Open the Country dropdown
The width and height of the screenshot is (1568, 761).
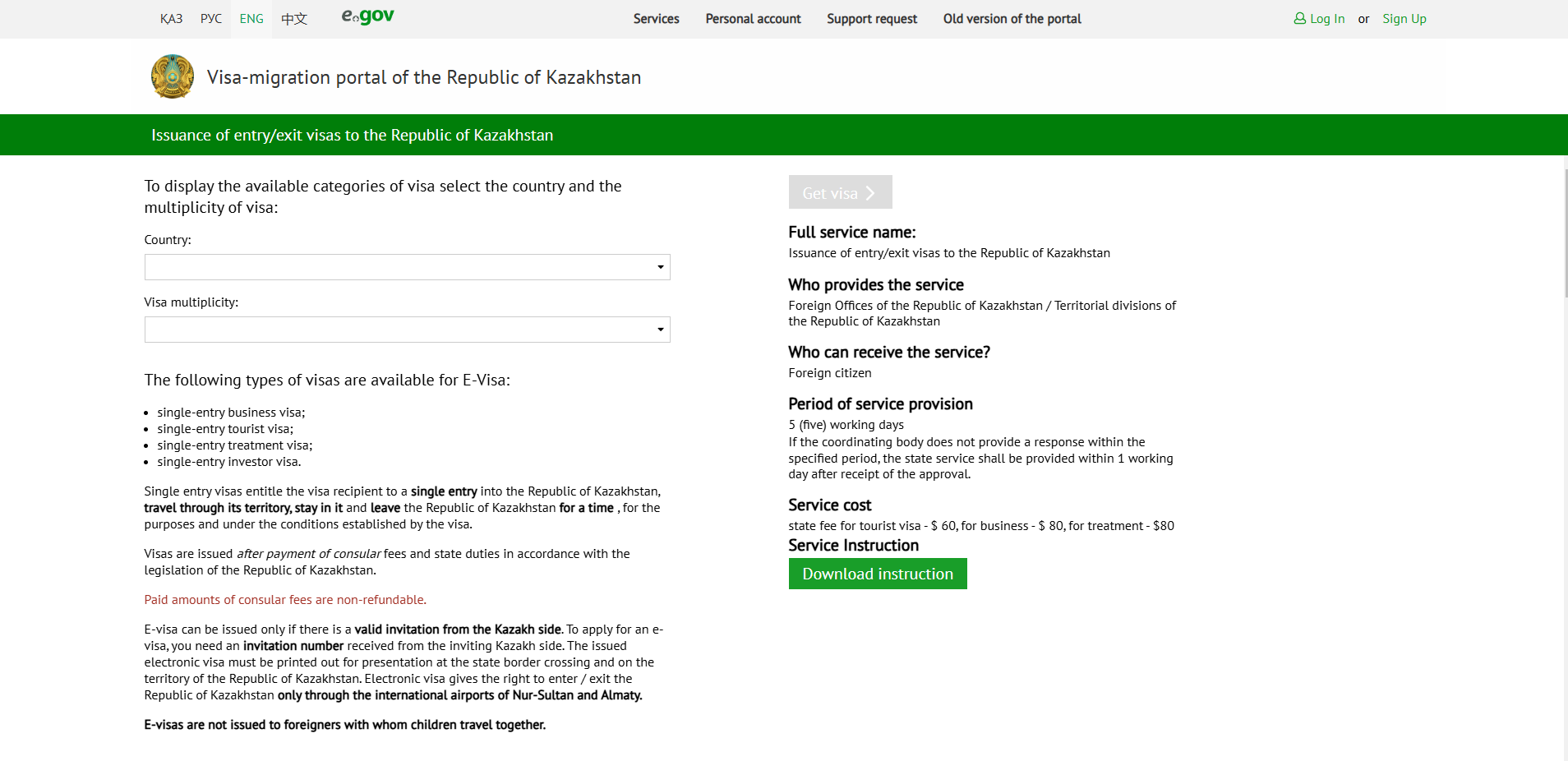point(407,266)
